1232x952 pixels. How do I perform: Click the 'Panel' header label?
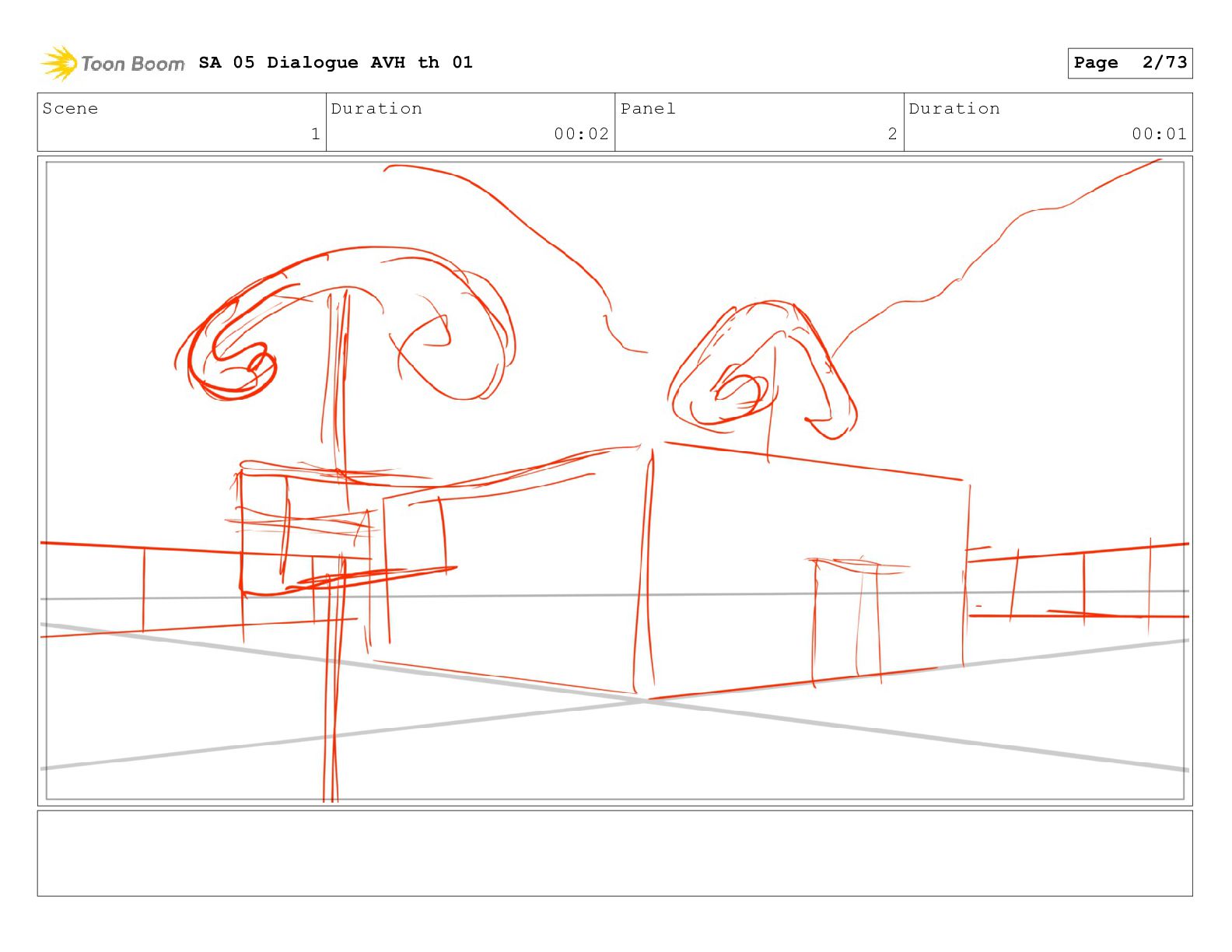(648, 108)
